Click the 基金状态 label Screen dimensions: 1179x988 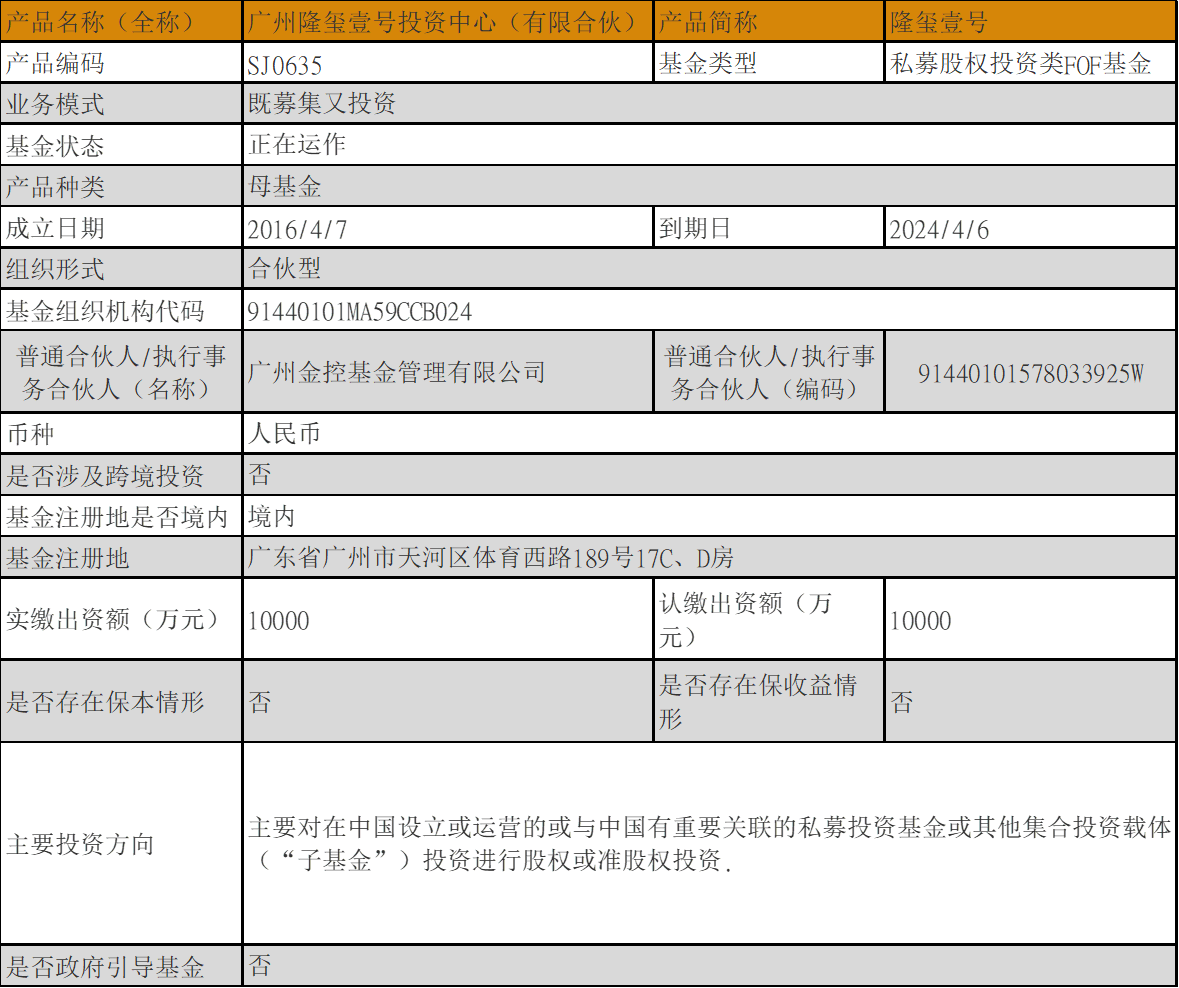coord(55,146)
